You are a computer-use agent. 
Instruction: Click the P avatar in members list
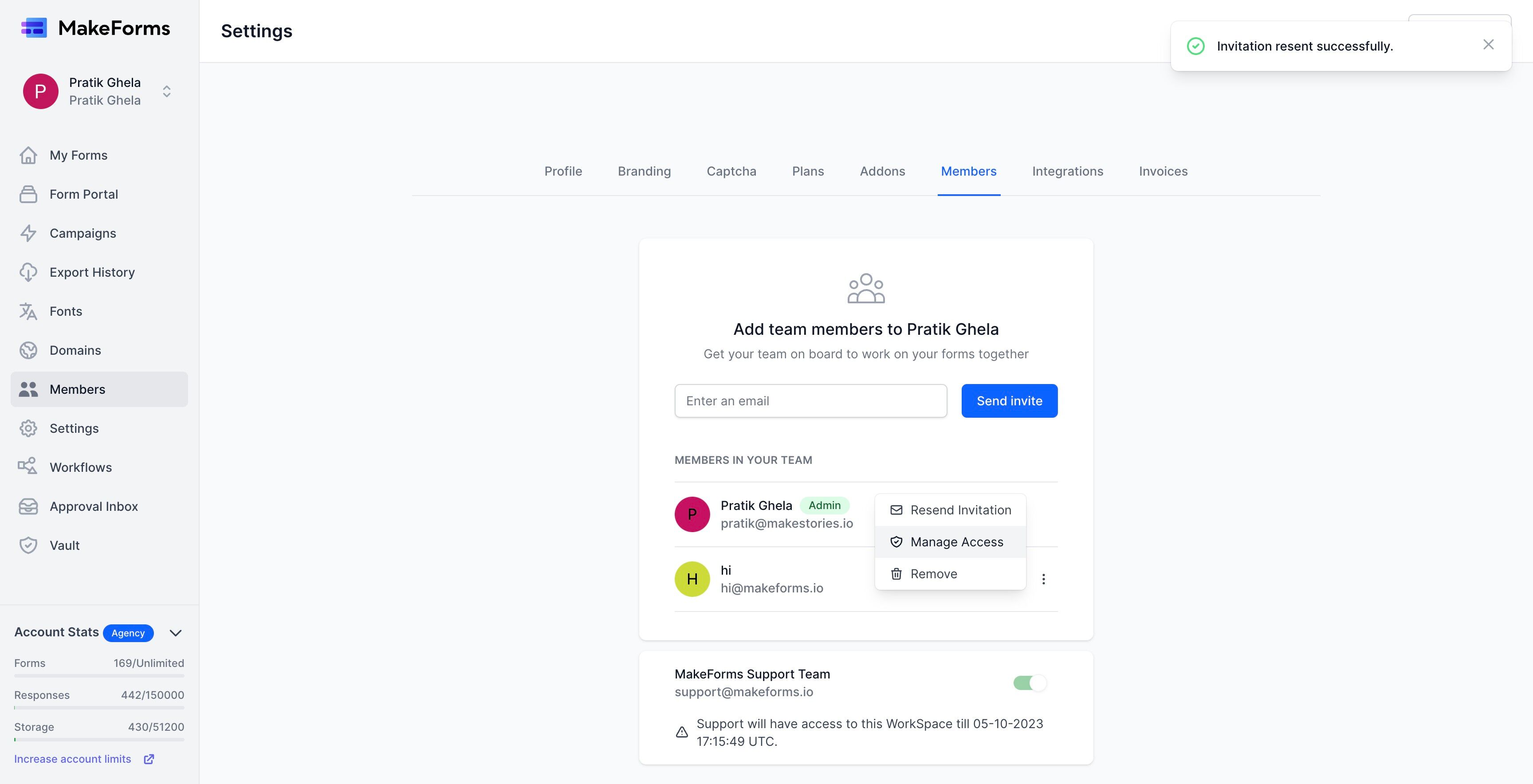[692, 514]
